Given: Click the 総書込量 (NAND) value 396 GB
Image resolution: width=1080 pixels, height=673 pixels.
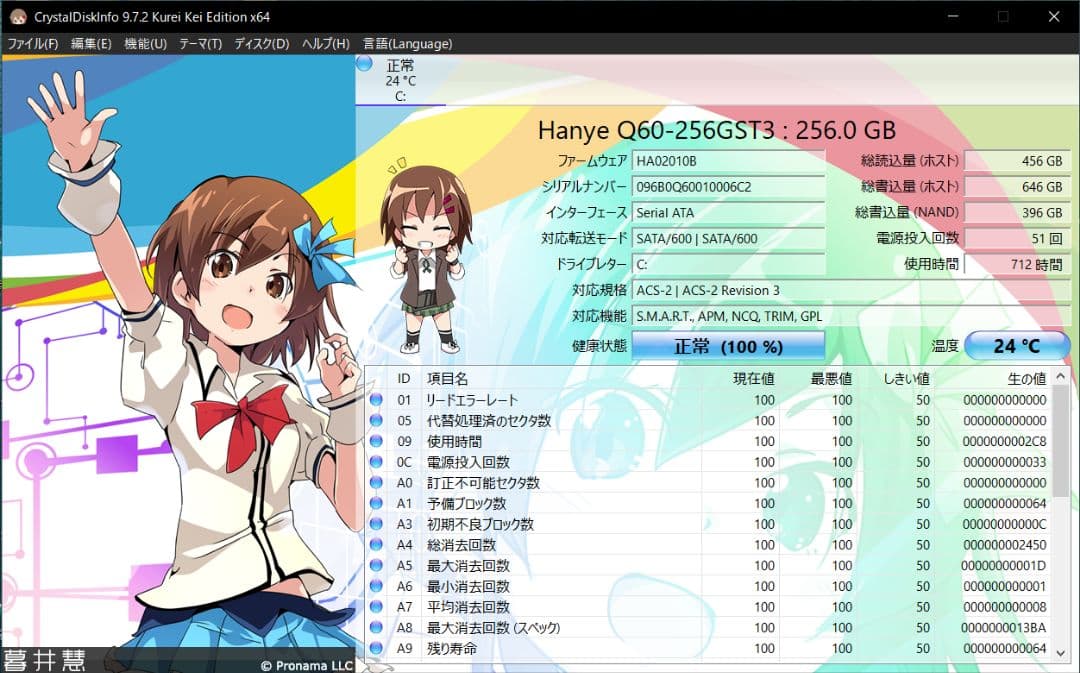Looking at the screenshot, I should coord(1017,213).
